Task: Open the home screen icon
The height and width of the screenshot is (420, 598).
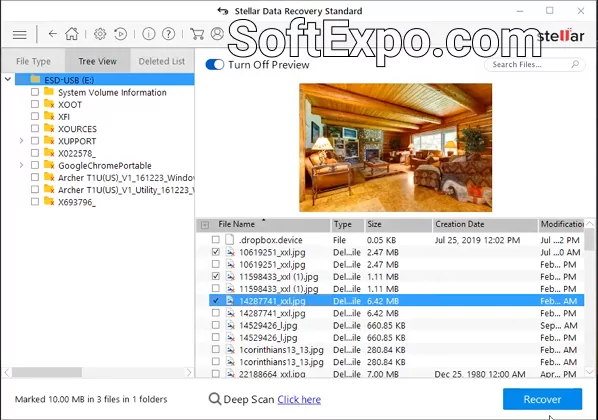Action: click(72, 34)
